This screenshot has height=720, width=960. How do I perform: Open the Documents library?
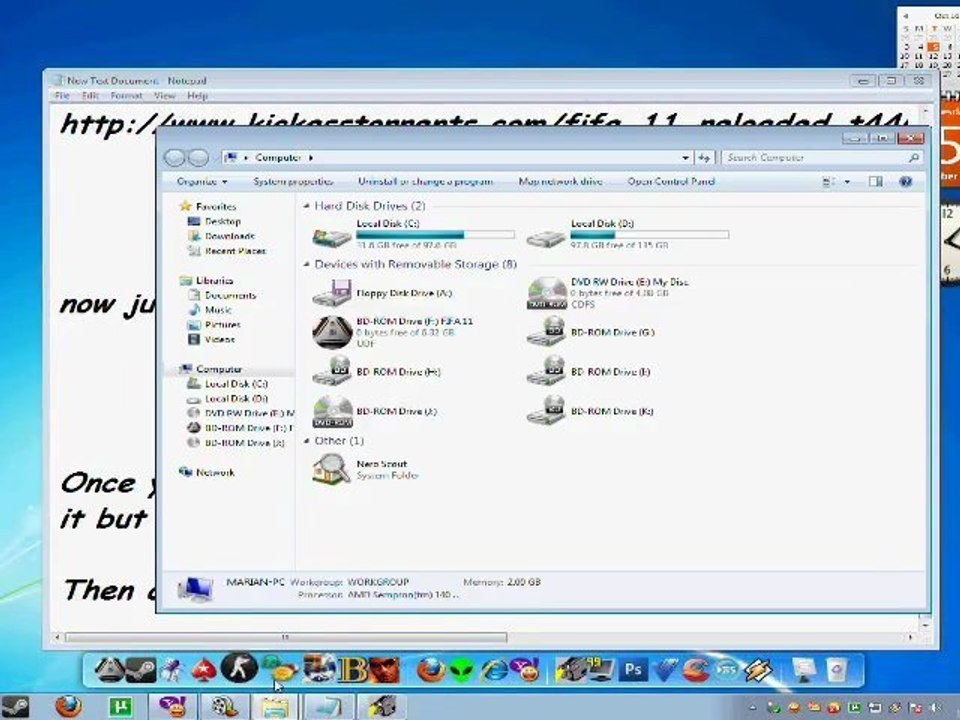click(x=230, y=296)
